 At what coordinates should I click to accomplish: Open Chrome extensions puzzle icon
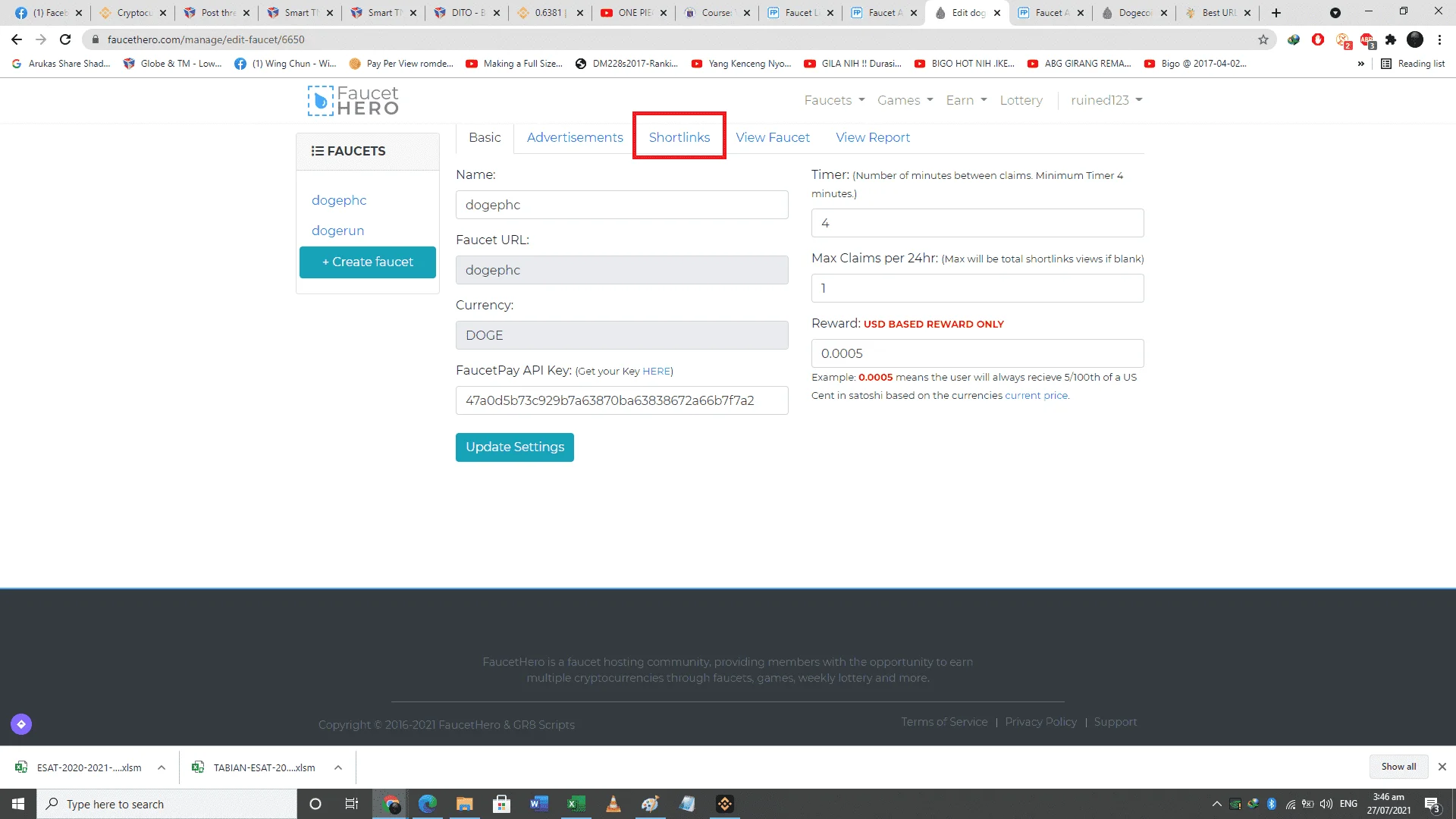point(1391,39)
